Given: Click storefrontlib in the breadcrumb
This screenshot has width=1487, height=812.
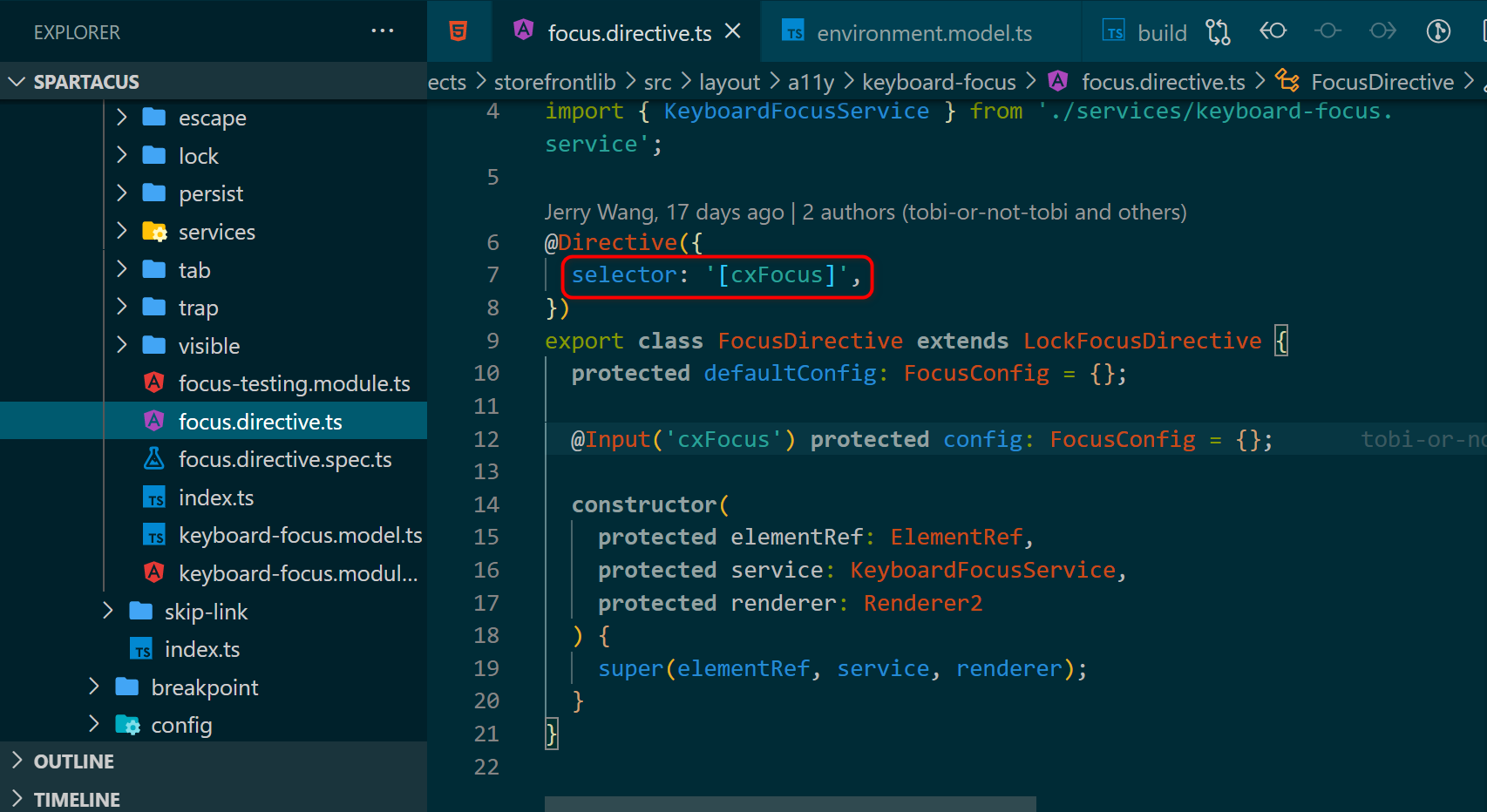Looking at the screenshot, I should pos(554,82).
